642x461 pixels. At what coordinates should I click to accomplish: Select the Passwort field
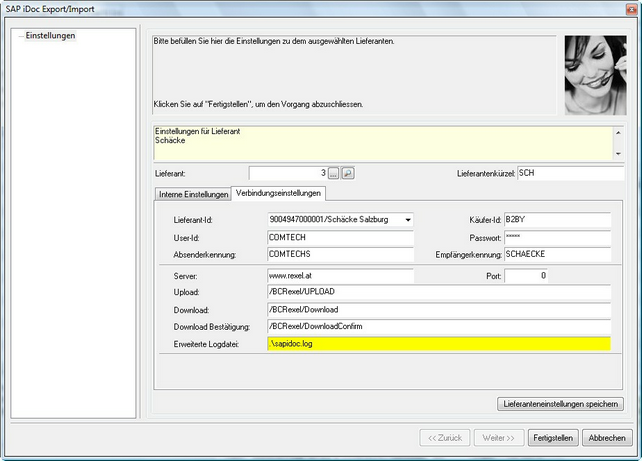556,238
